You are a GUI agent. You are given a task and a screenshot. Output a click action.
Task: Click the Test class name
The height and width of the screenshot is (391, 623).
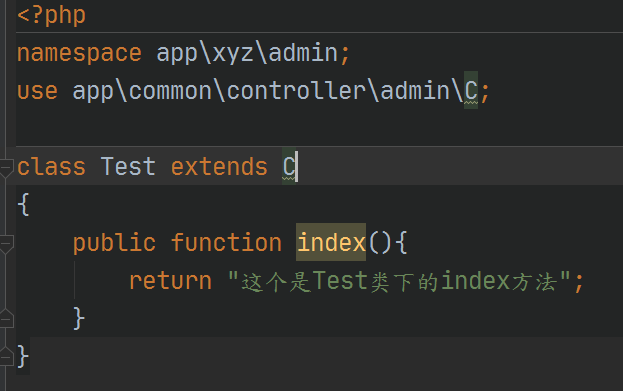tap(128, 166)
